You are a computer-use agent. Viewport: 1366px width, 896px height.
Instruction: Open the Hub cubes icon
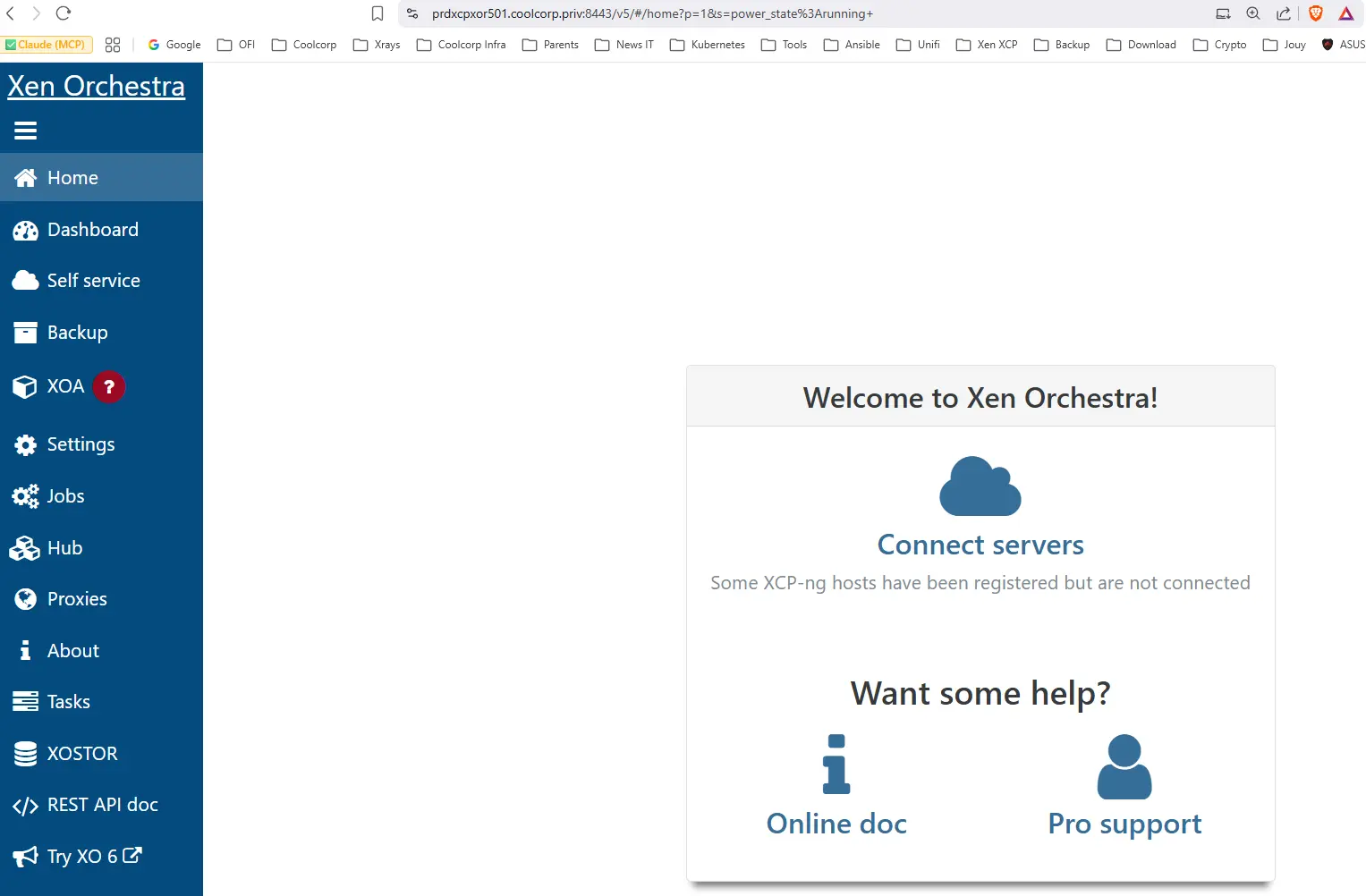[25, 548]
